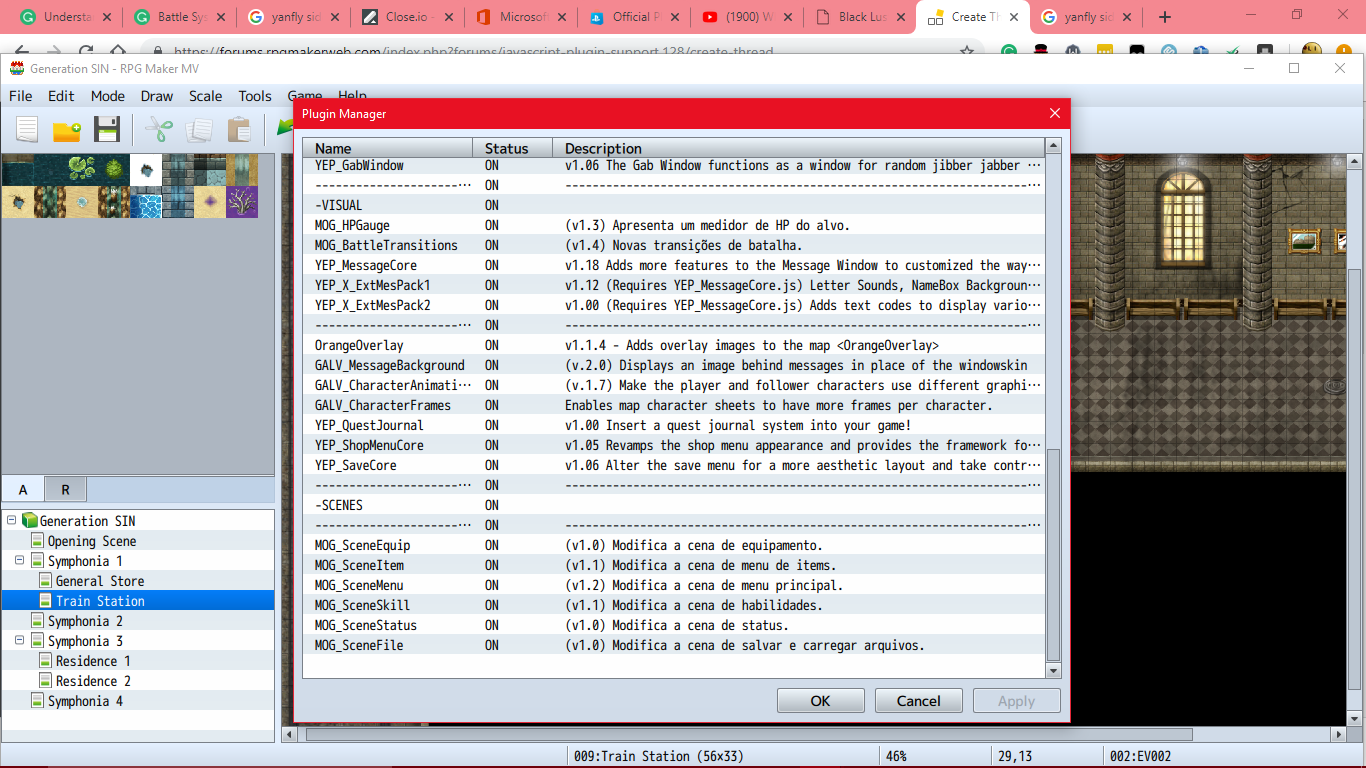Open the File menu
Screen dimensions: 1366x768
click(20, 96)
